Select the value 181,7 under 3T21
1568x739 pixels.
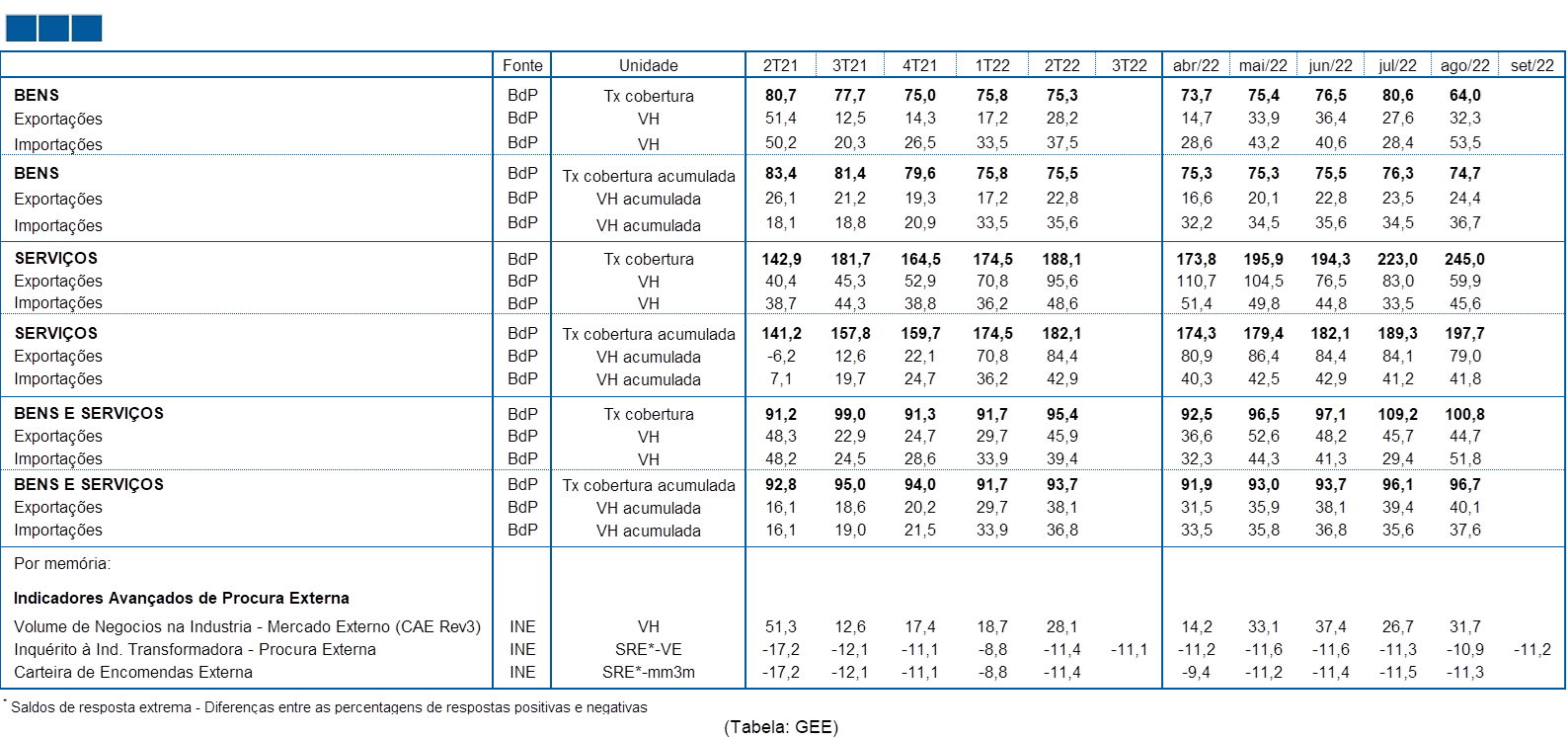pyautogui.click(x=850, y=259)
